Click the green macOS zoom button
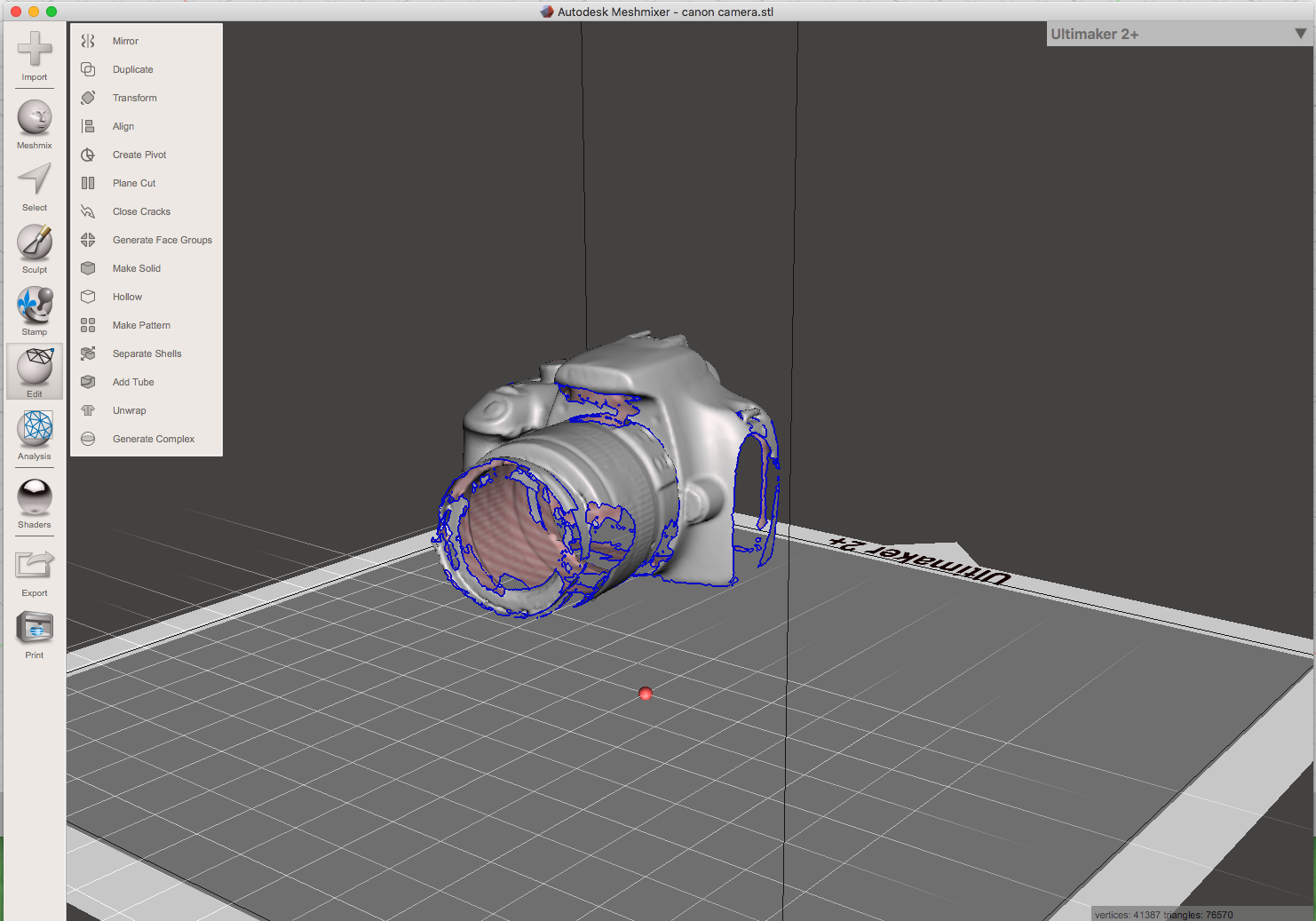This screenshot has width=1316, height=921. coord(52,12)
